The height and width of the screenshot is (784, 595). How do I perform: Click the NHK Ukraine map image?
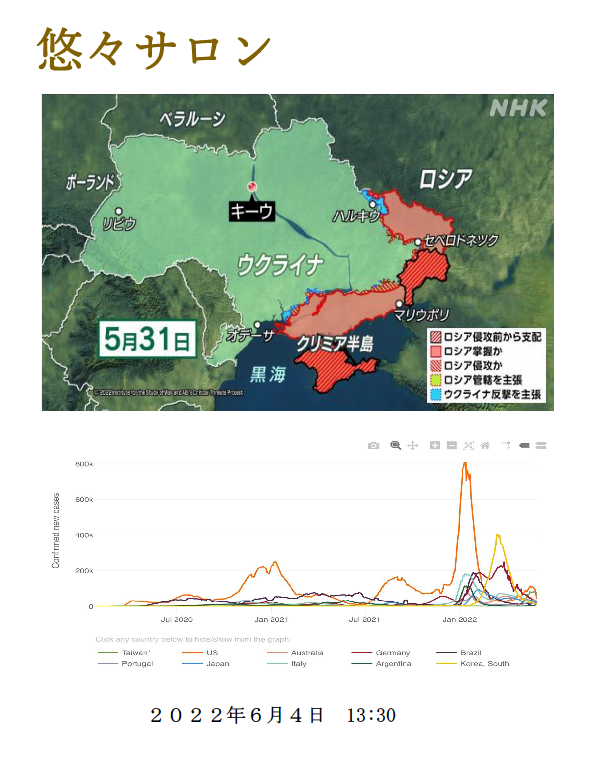pos(298,252)
